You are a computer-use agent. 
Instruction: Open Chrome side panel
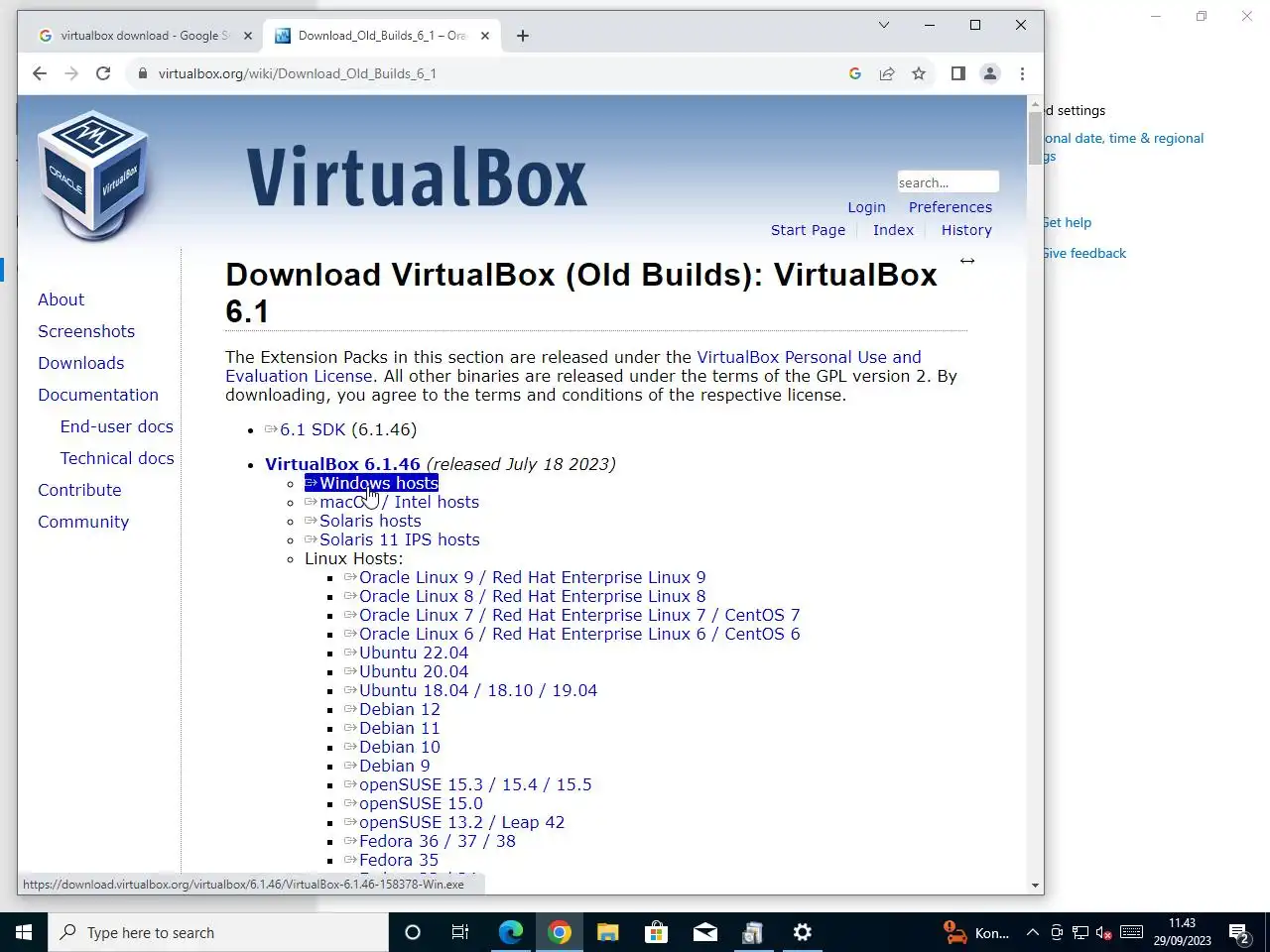tap(957, 73)
